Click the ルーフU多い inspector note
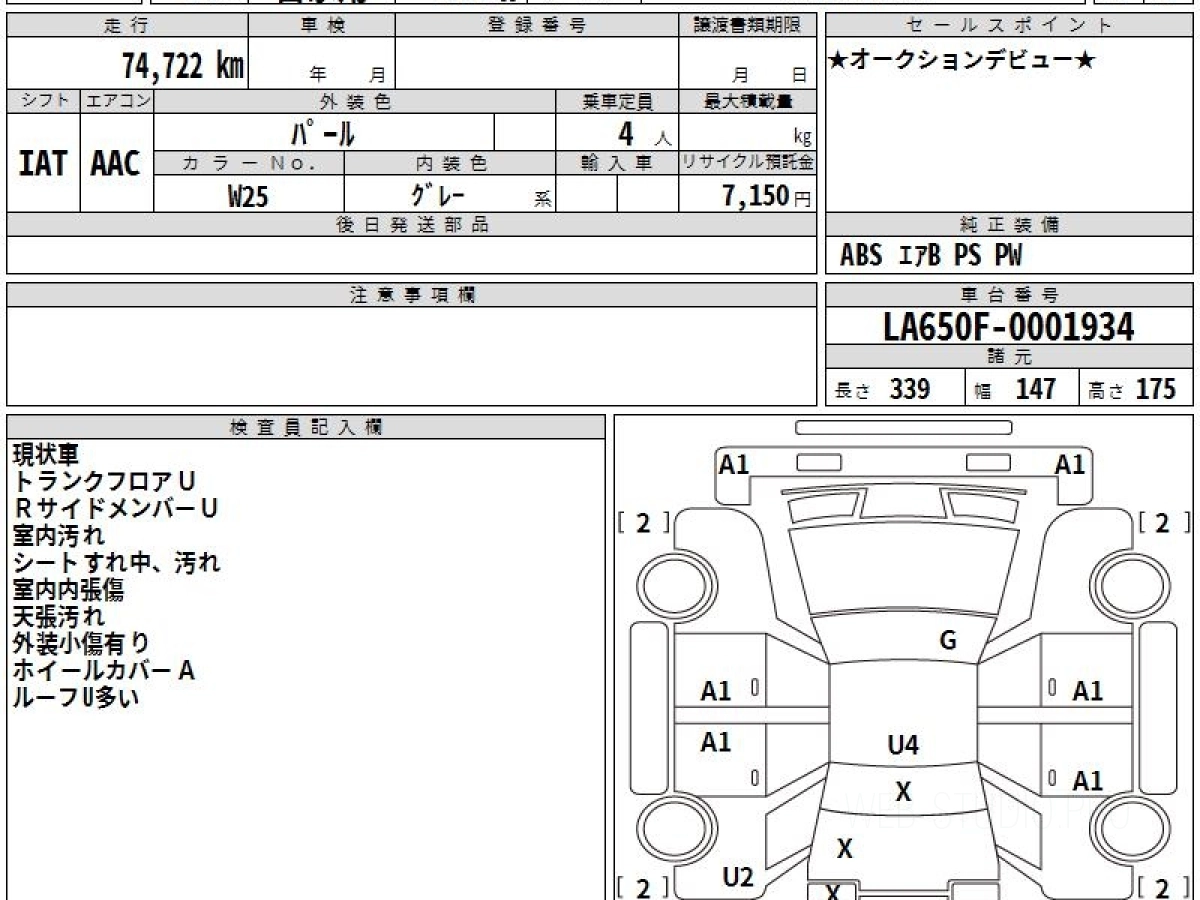The image size is (1200, 900). click(76, 698)
